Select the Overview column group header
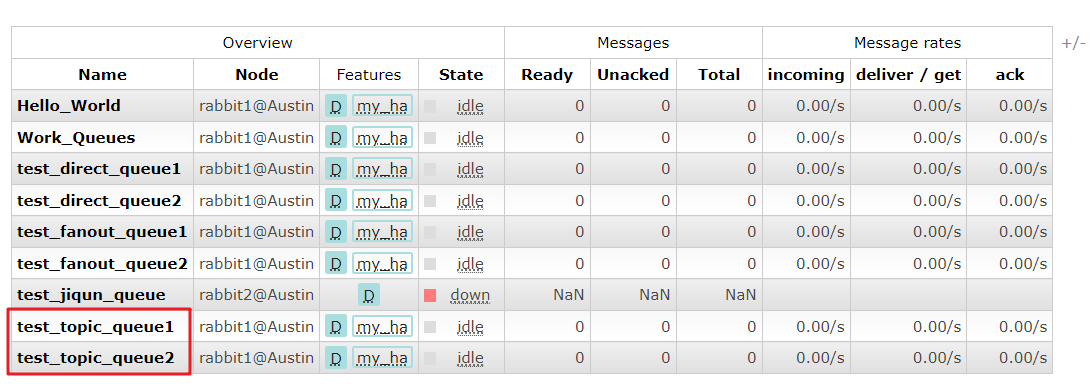This screenshot has width=1092, height=384. click(258, 43)
